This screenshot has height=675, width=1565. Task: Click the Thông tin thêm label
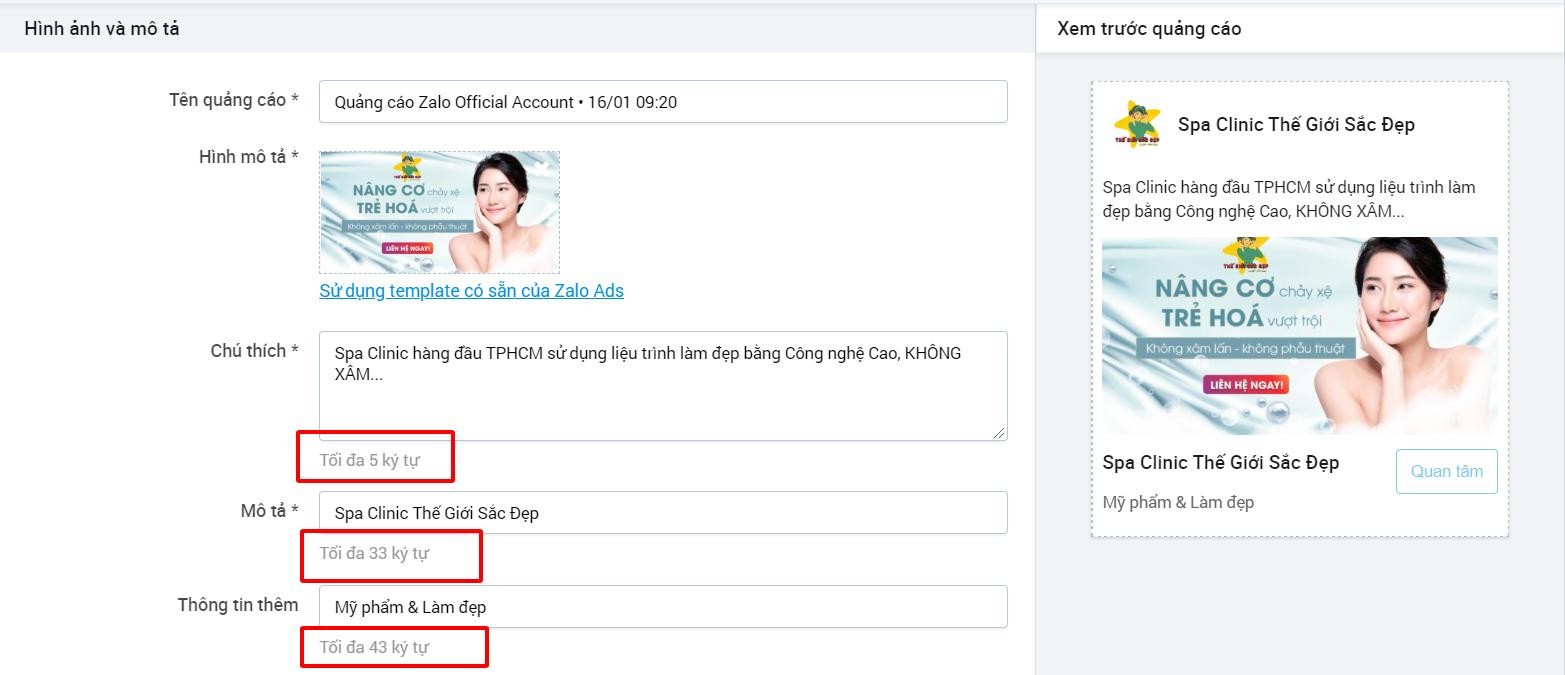click(x=238, y=605)
